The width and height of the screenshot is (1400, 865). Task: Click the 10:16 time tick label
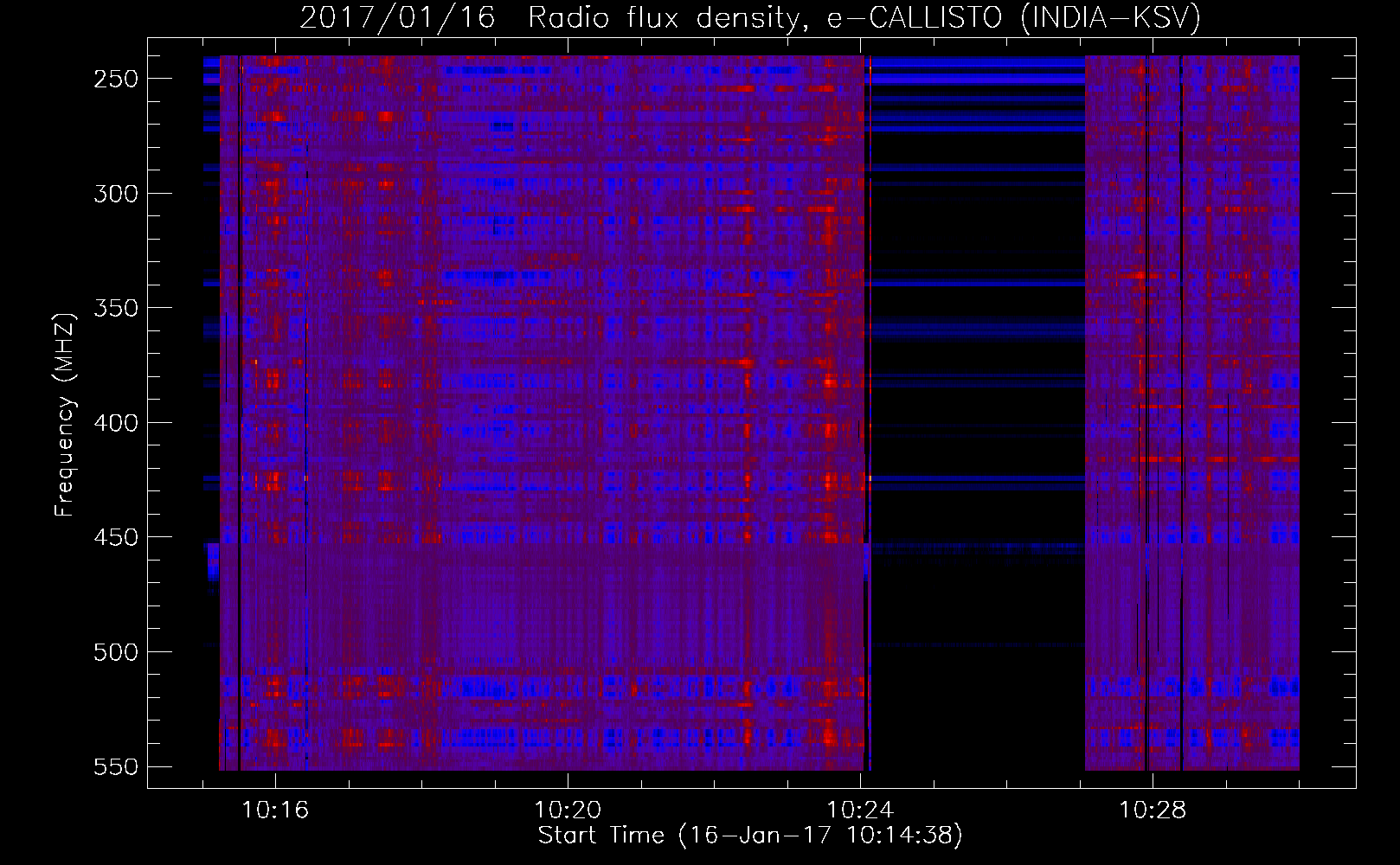click(x=275, y=811)
